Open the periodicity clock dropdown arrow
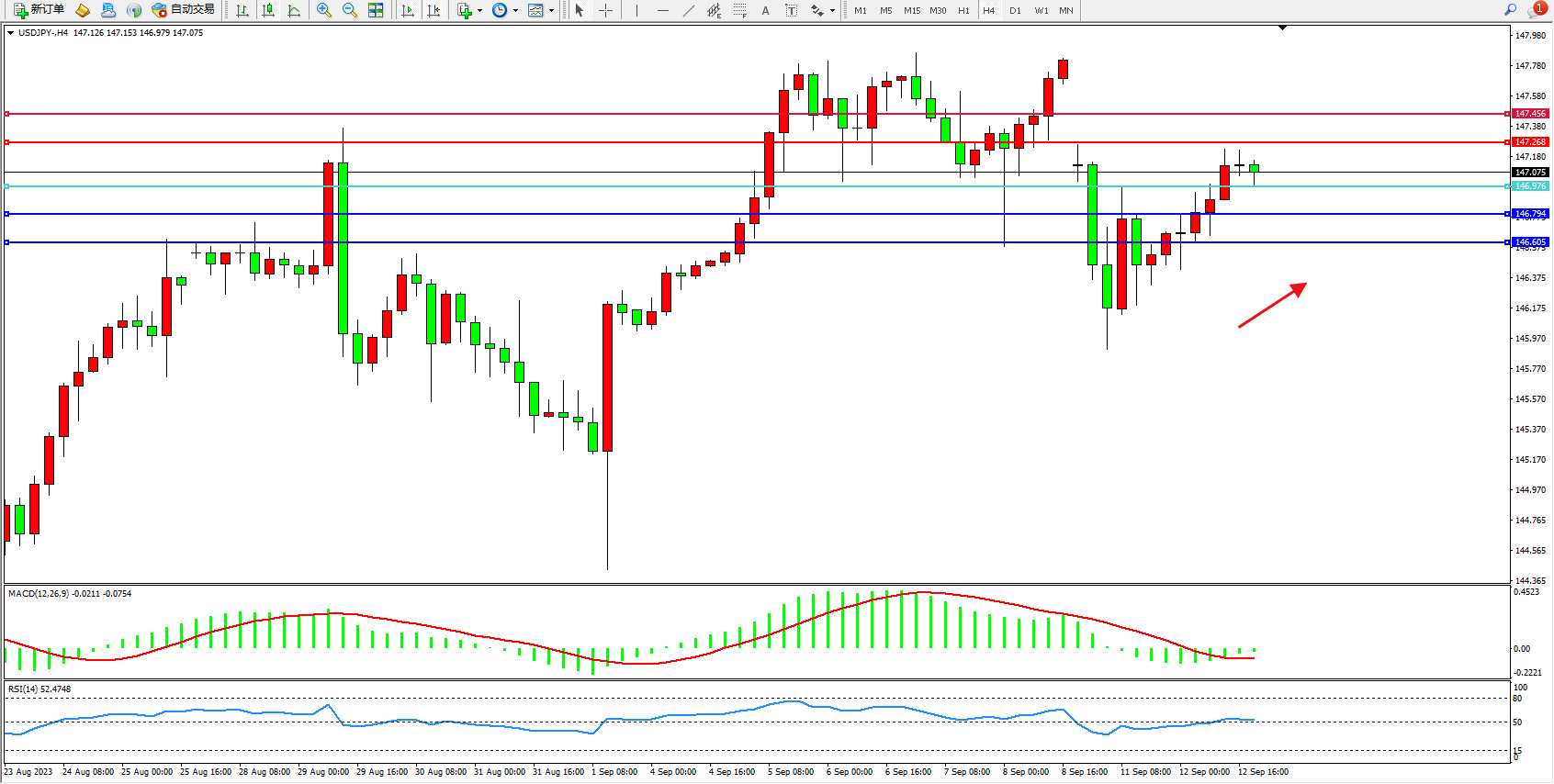This screenshot has height=784, width=1554. [515, 11]
